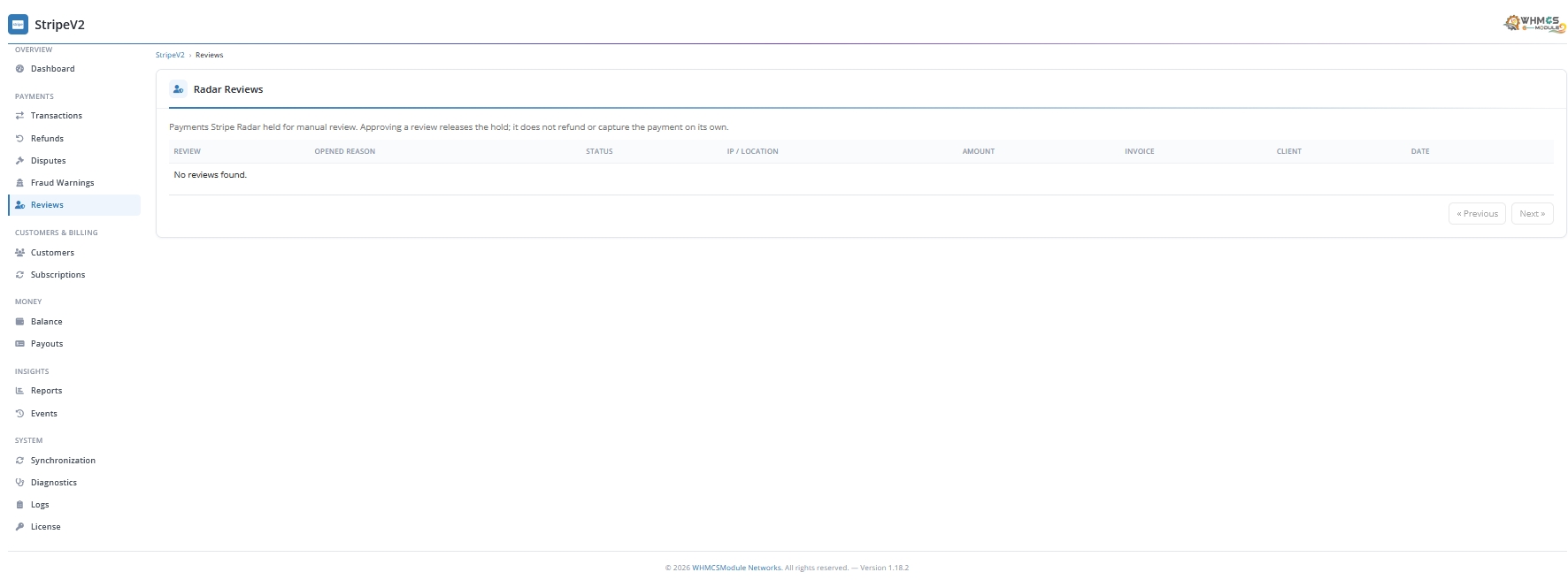The image size is (1568, 580).
Task: Open the Customers page
Action: [74, 253]
